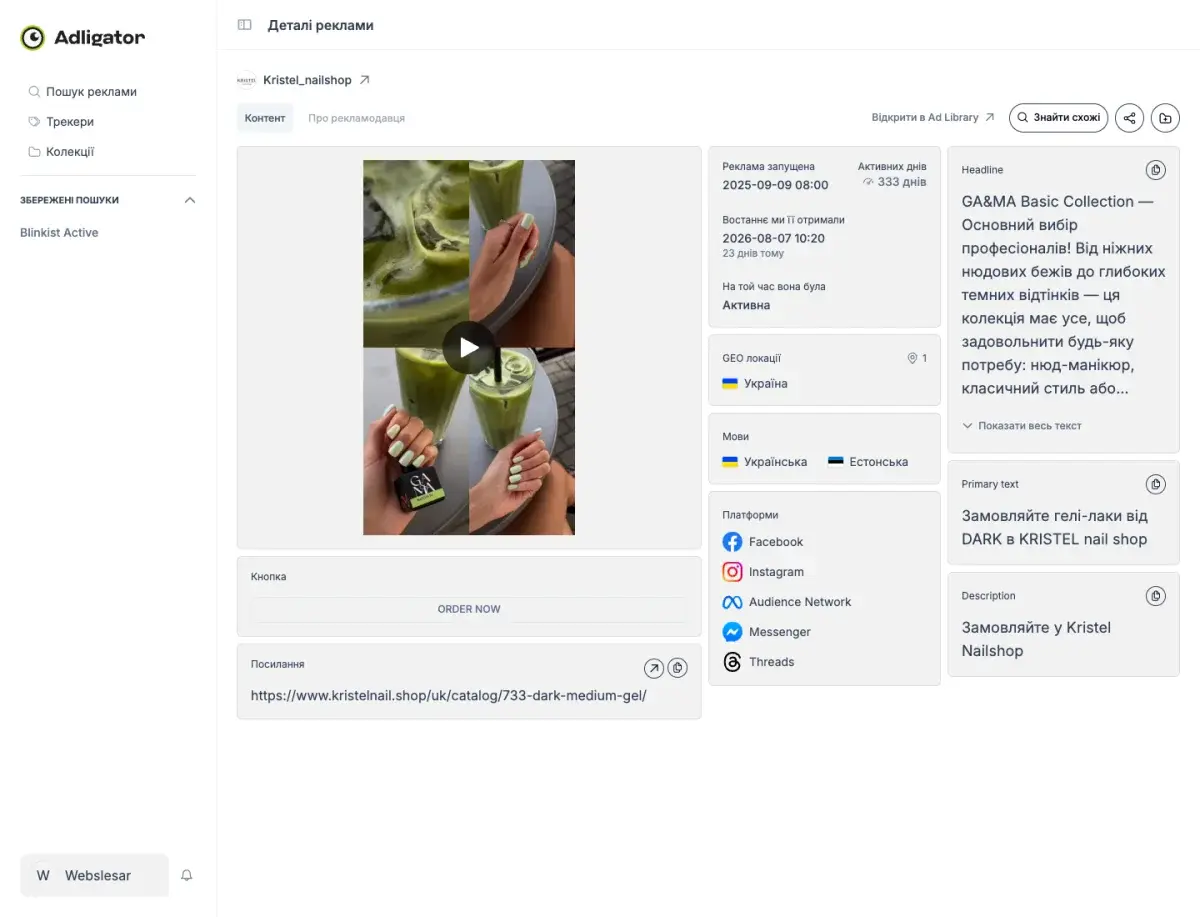Copy the ad link URL icon

(677, 668)
